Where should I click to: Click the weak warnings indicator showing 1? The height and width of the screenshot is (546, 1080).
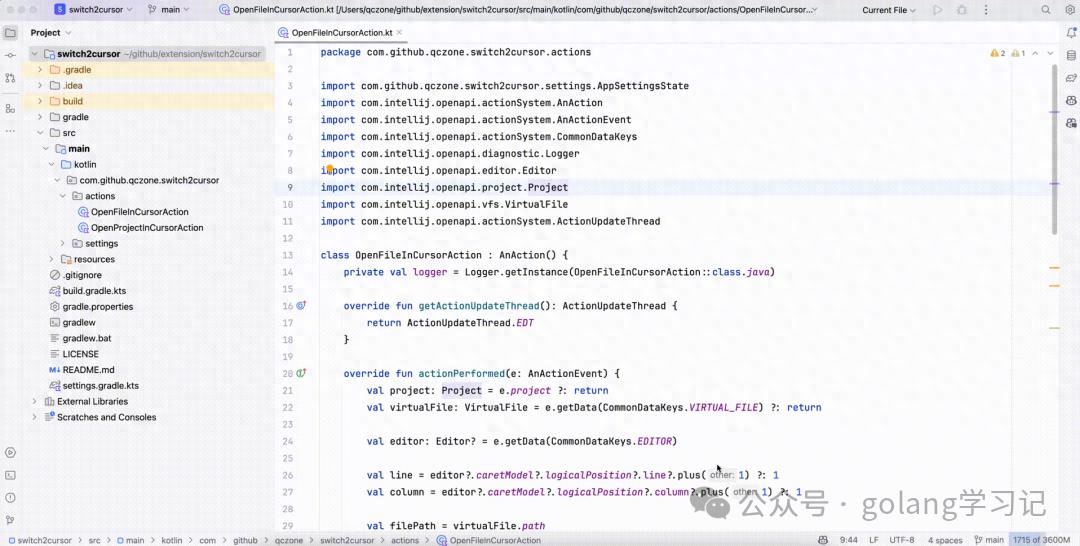1018,53
